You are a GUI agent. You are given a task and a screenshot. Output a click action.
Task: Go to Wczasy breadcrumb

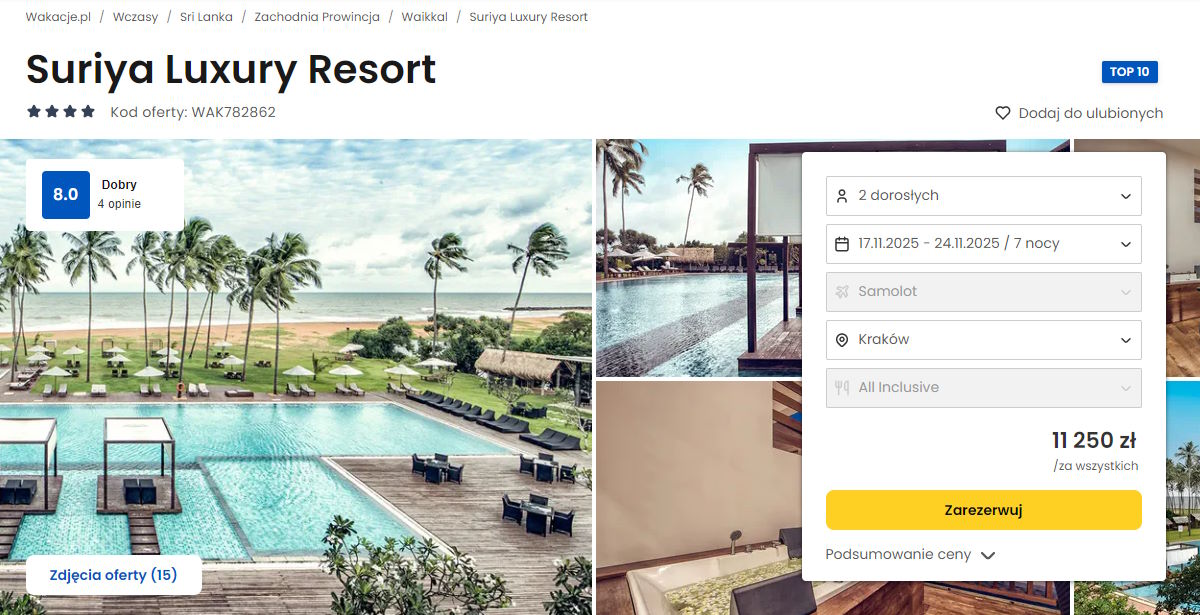136,17
